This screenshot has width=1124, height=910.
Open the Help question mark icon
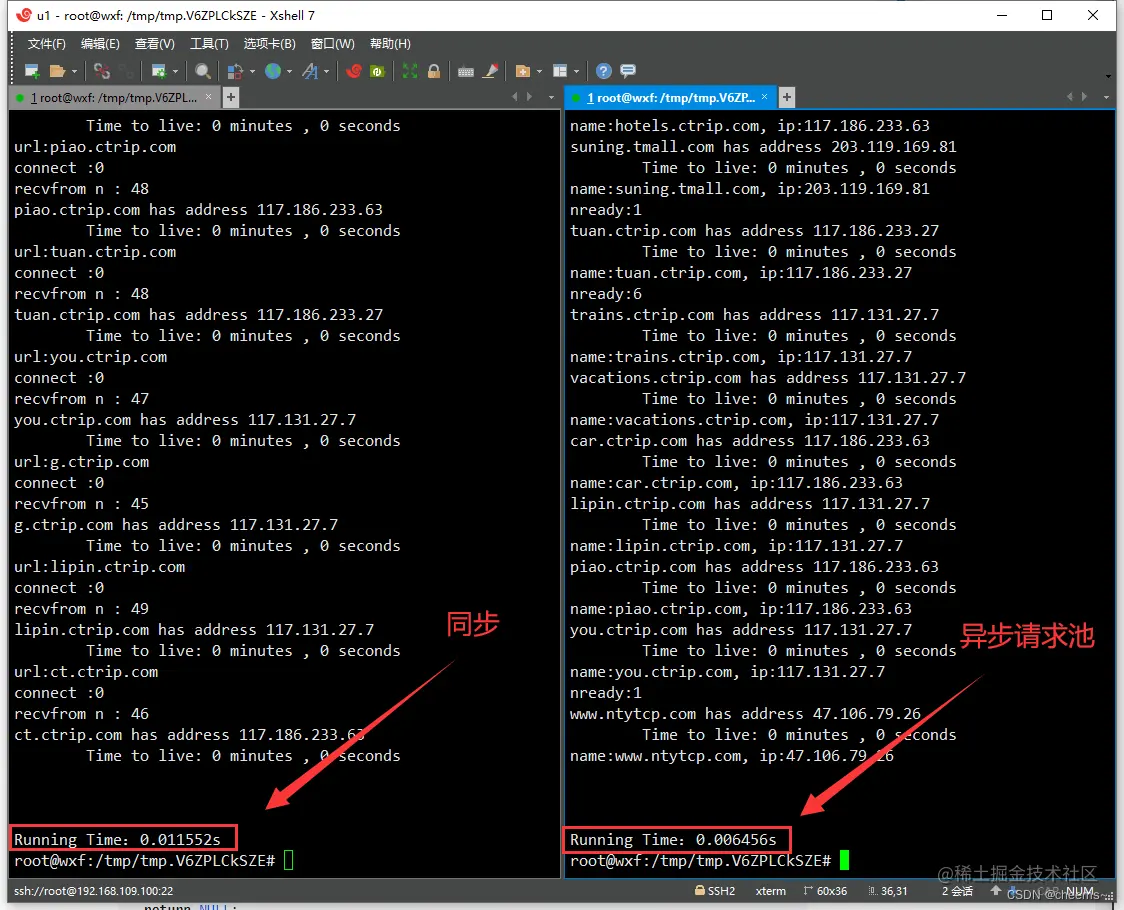click(x=604, y=71)
